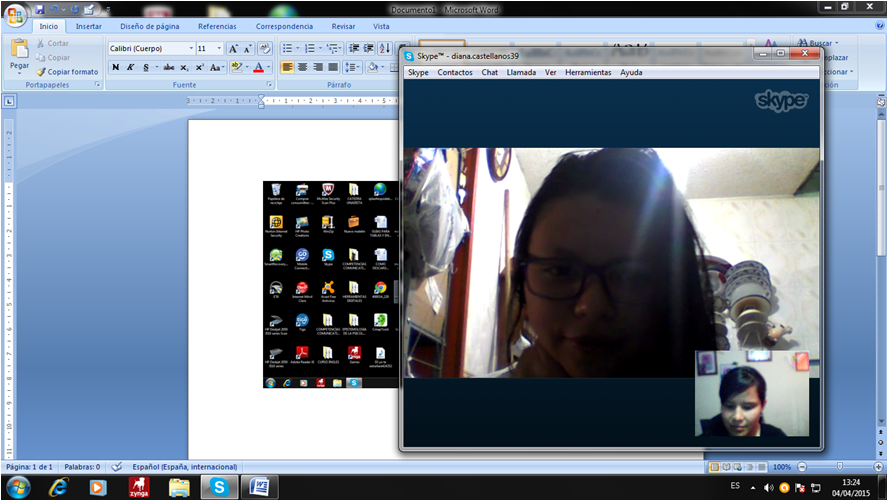Click the pasted desktop screenshot in the document
This screenshot has height=501, width=888.
pyautogui.click(x=331, y=284)
